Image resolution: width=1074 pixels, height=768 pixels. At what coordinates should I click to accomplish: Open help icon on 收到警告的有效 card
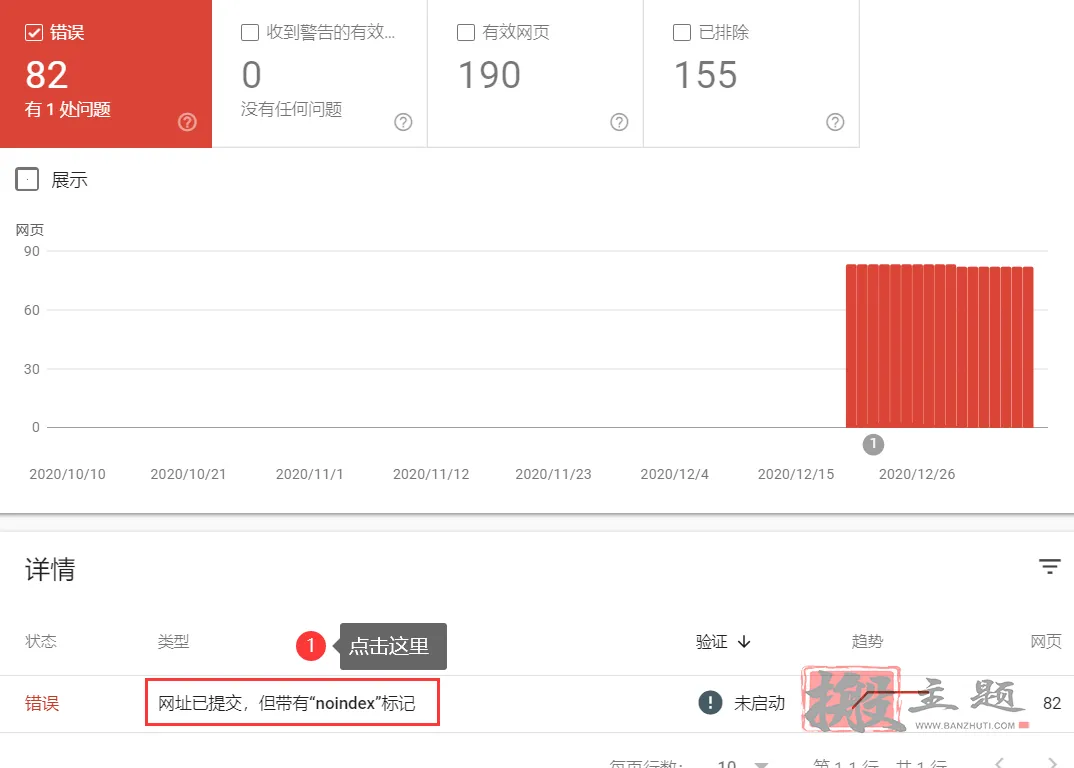coord(403,122)
